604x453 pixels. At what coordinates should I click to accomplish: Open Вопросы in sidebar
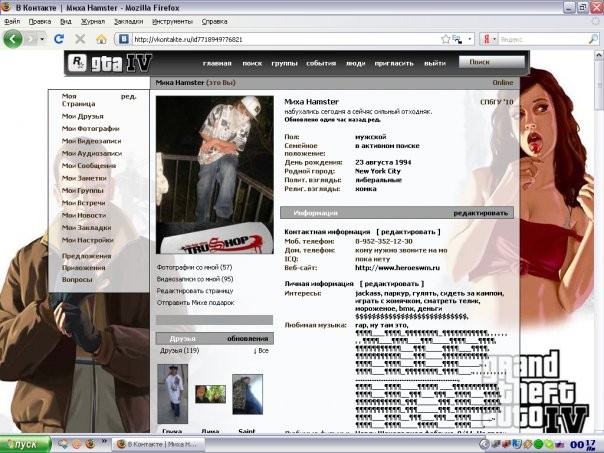coord(77,279)
